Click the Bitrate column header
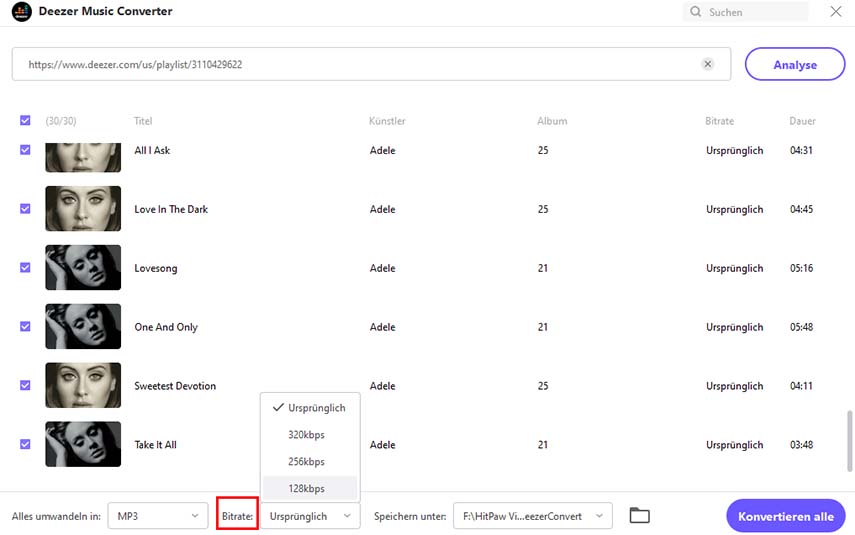The image size is (855, 535). pos(719,121)
